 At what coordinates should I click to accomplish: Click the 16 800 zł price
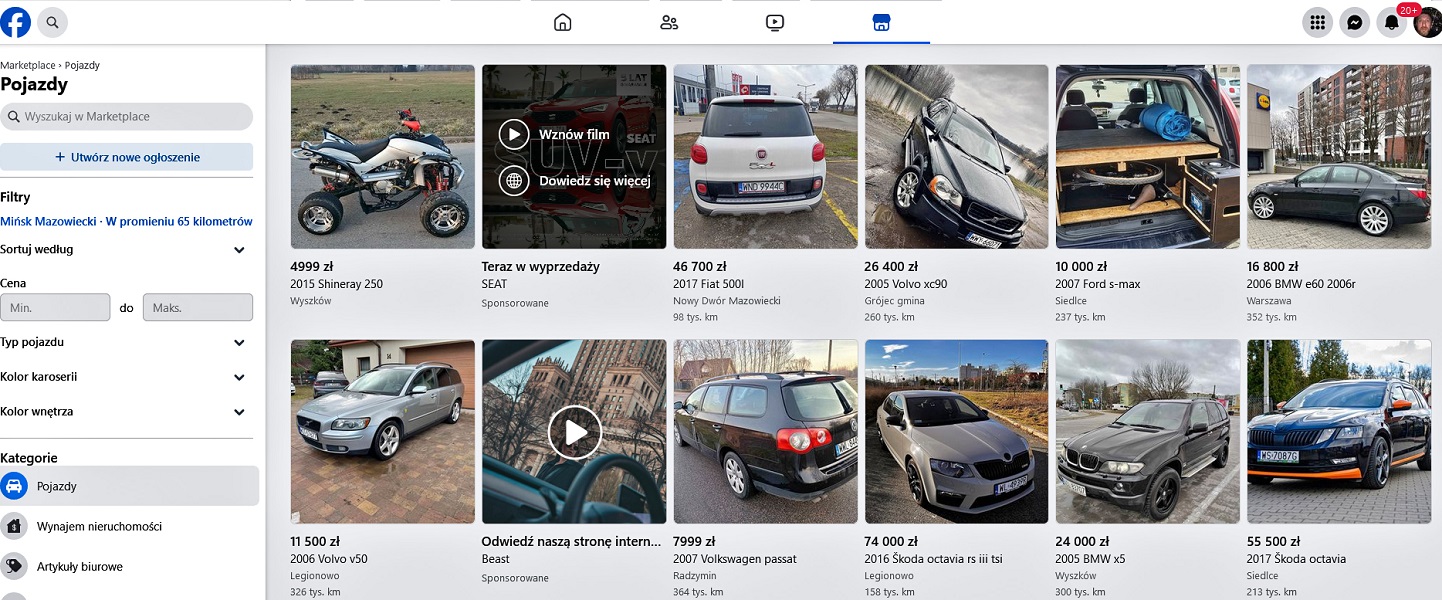[x=1273, y=267]
